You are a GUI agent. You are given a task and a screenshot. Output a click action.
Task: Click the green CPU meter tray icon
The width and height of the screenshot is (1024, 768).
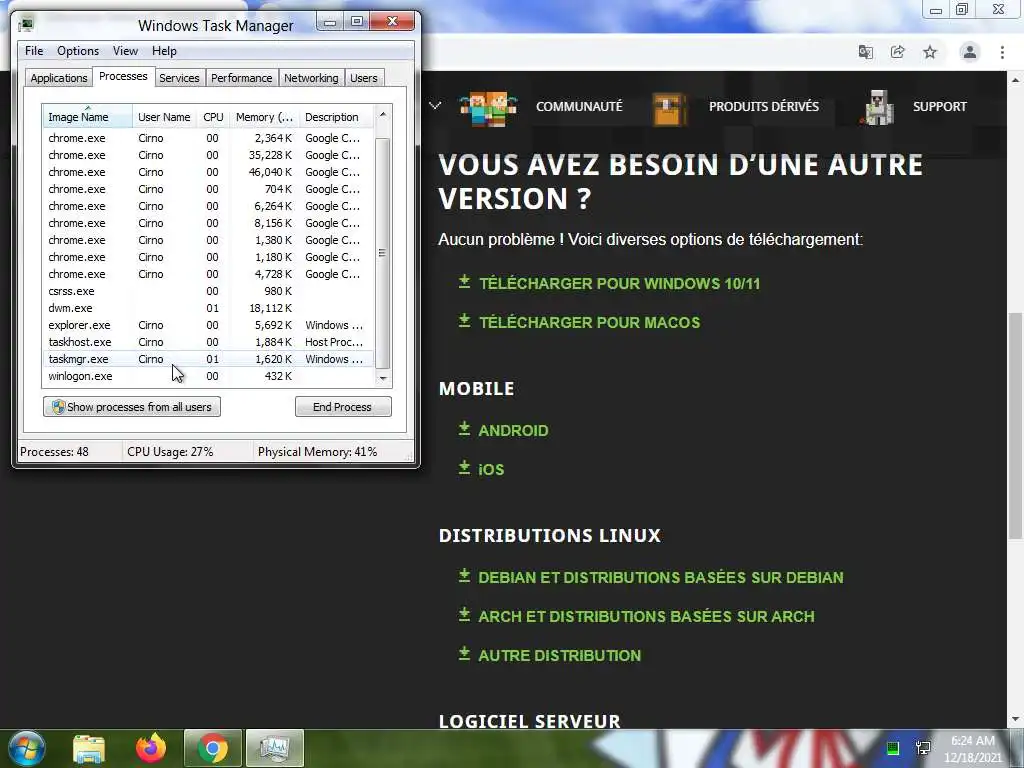click(x=893, y=748)
